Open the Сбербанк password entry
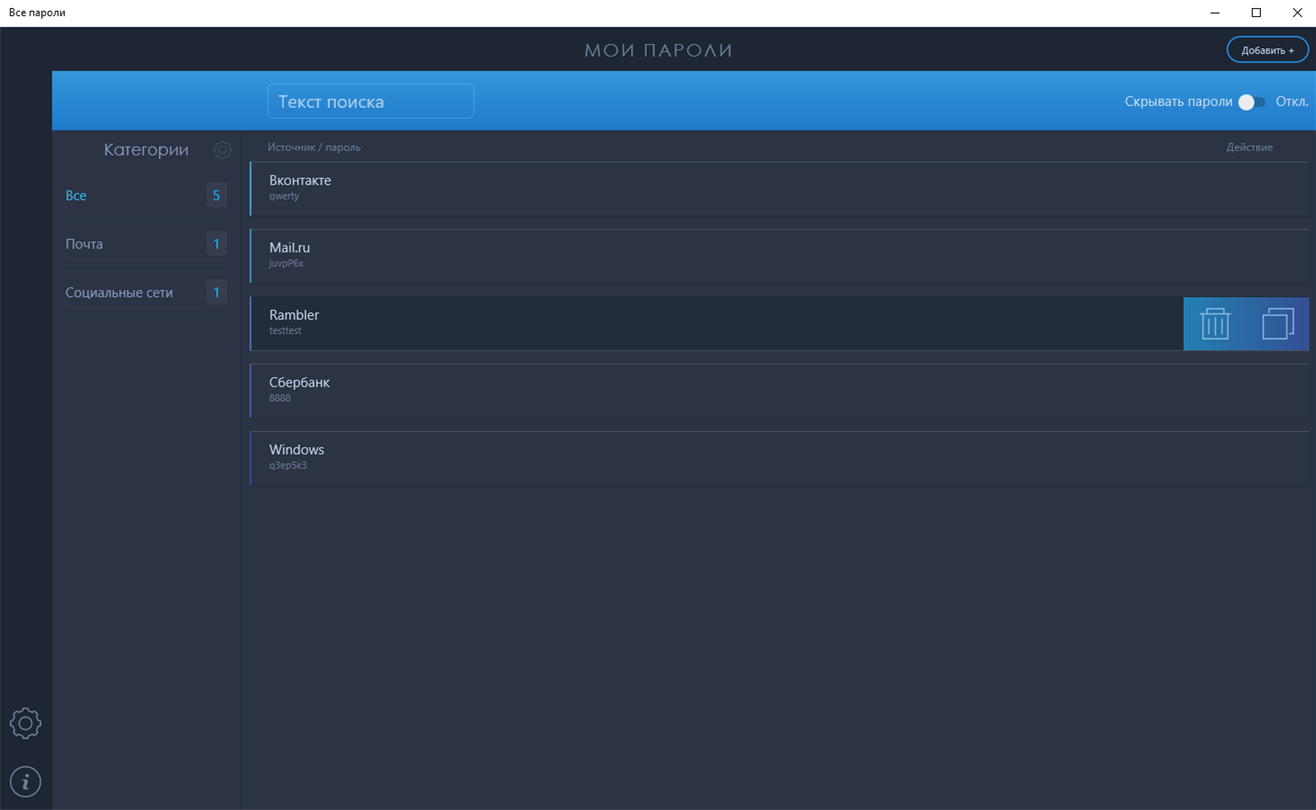Screen dimensions: 1316x810 click(x=779, y=390)
